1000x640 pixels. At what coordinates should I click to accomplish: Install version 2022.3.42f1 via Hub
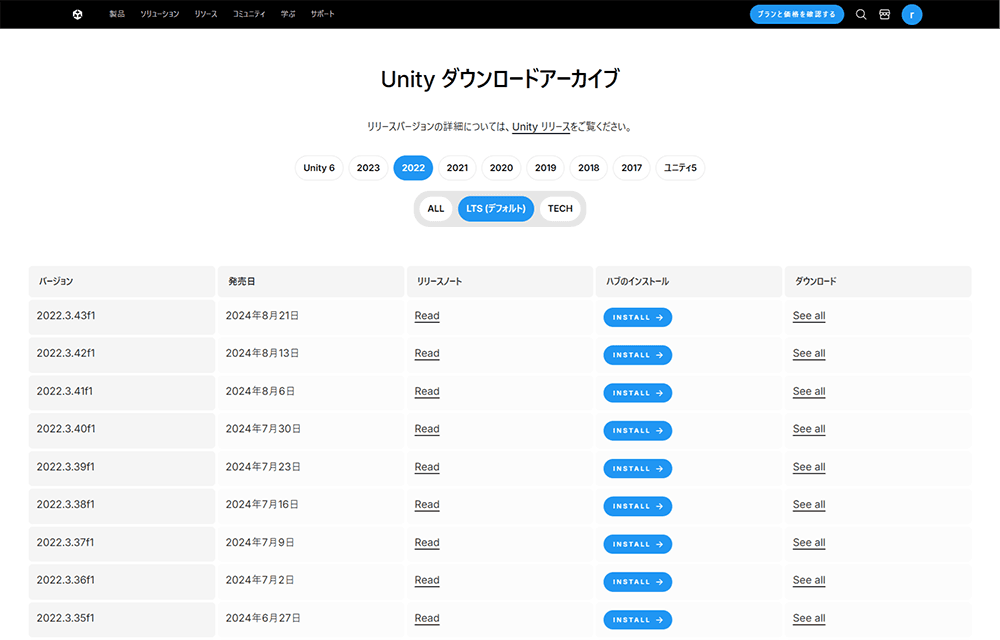[638, 355]
